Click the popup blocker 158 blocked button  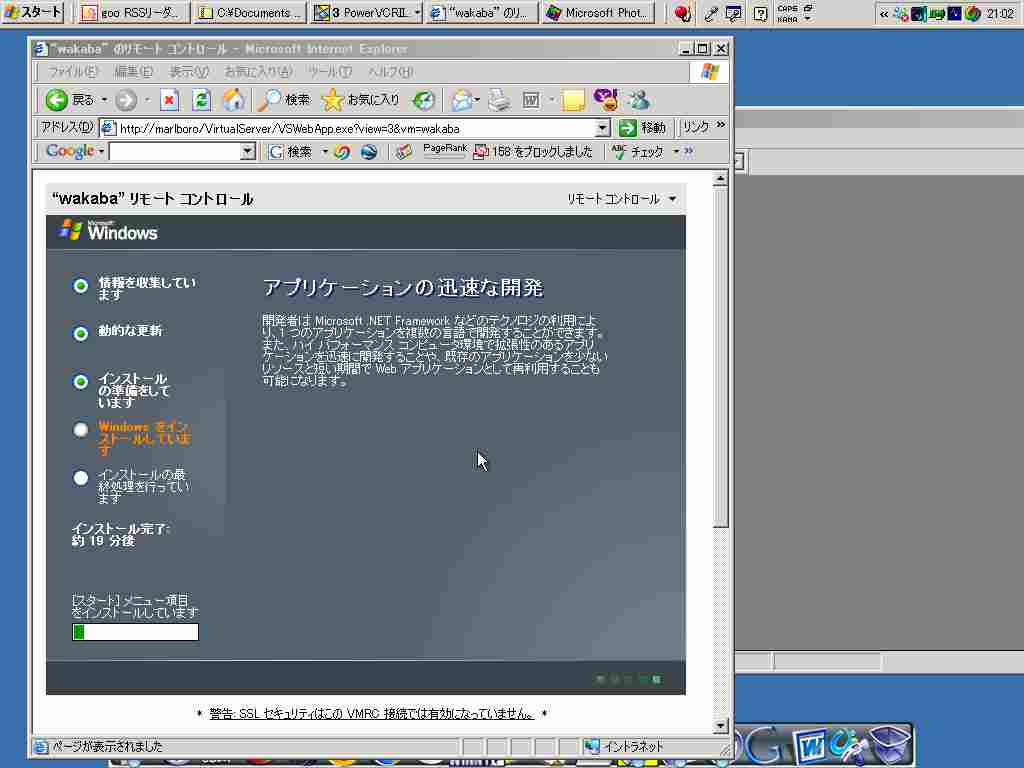point(533,152)
